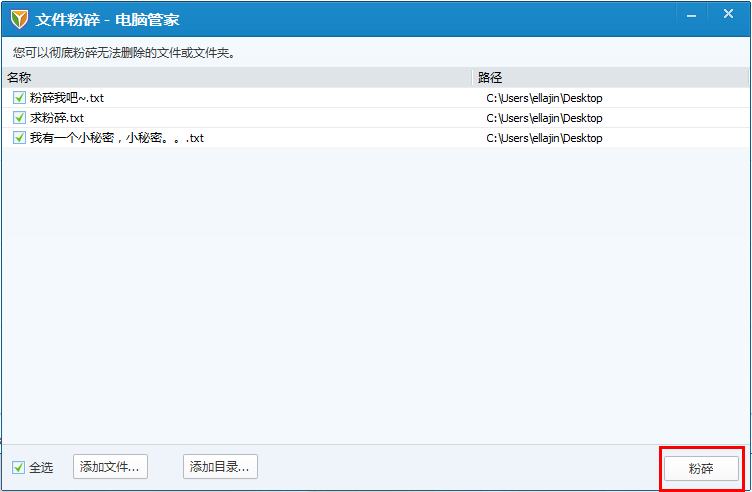Click the path cell of 求粉碎.txt
This screenshot has width=752, height=492.
[544, 118]
